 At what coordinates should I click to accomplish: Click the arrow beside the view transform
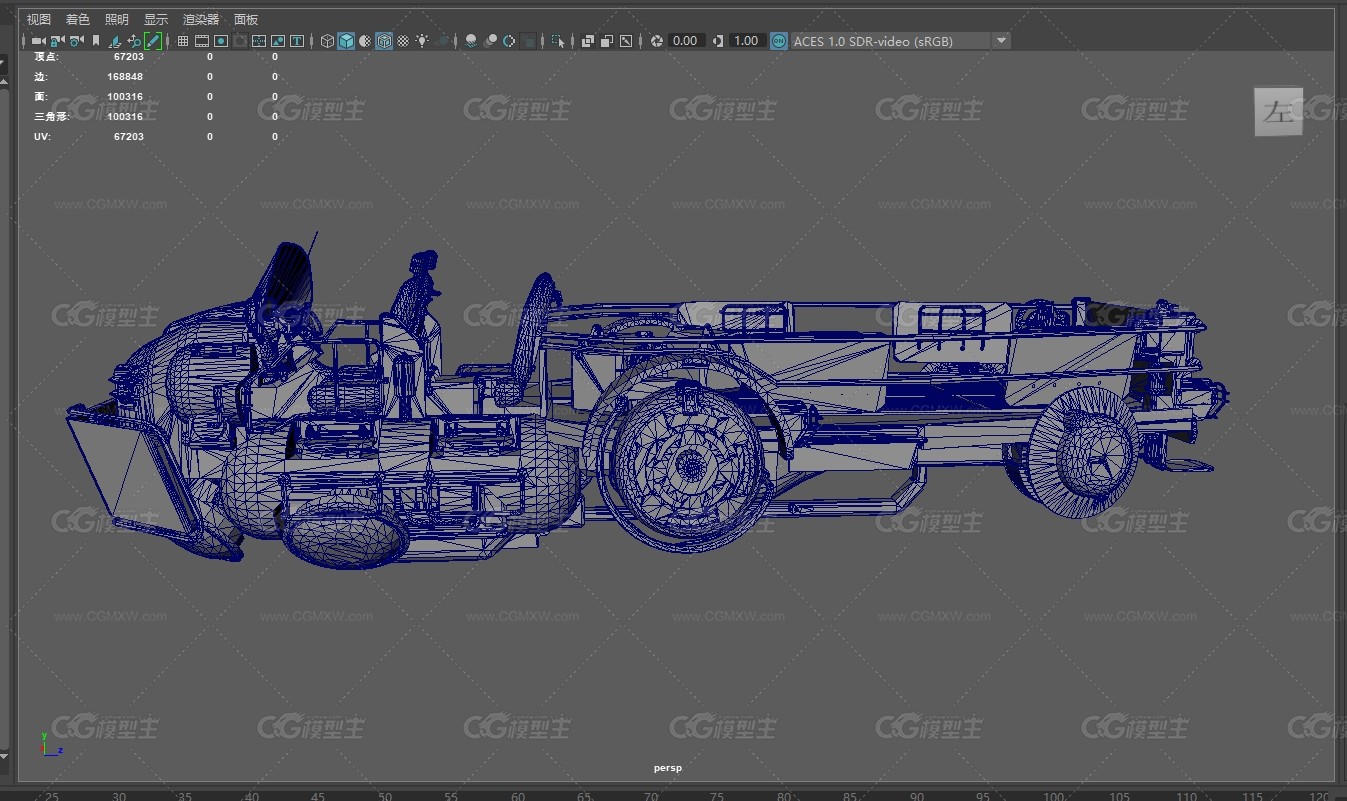[1001, 41]
